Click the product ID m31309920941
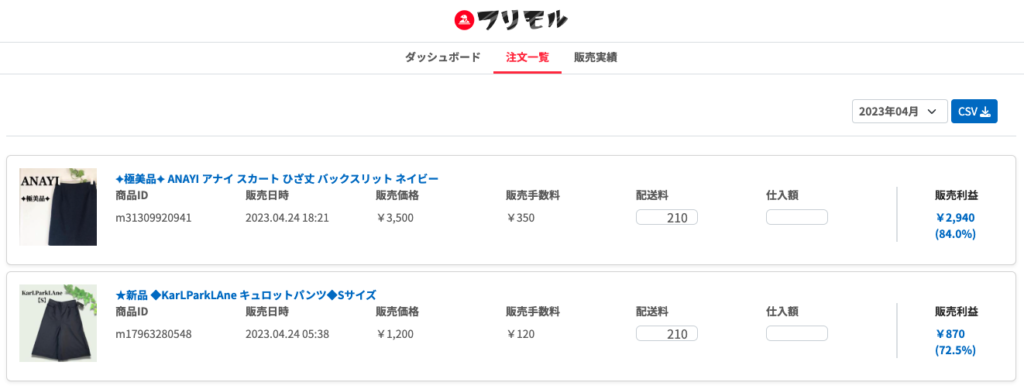The height and width of the screenshot is (386, 1024). 153,218
